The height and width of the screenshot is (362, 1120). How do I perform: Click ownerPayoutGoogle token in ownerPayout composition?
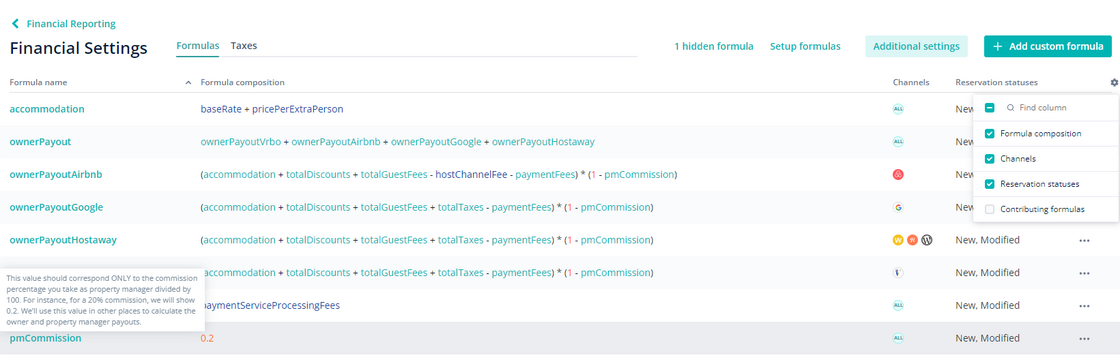pos(436,142)
